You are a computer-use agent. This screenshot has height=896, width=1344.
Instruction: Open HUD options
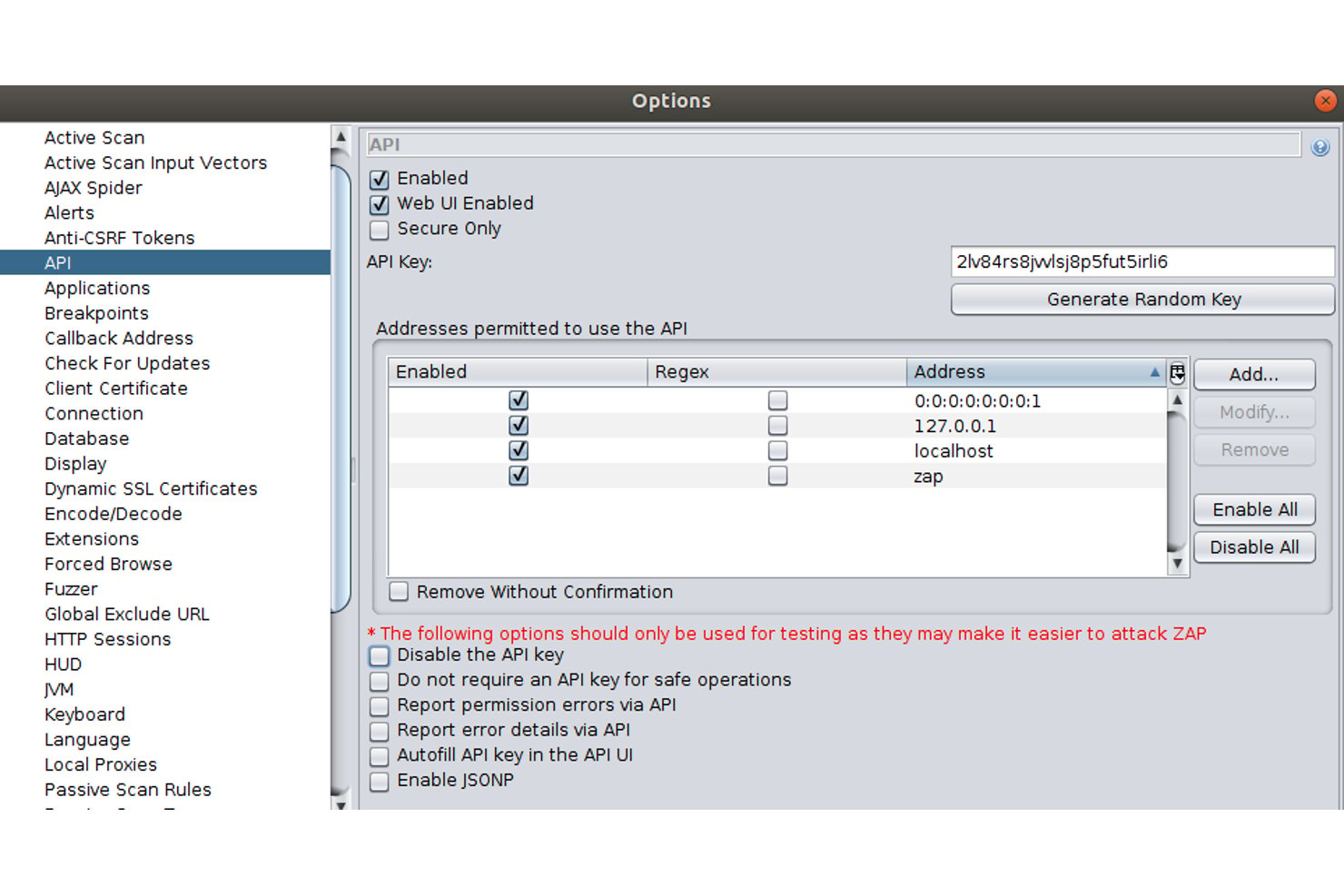[x=63, y=665]
